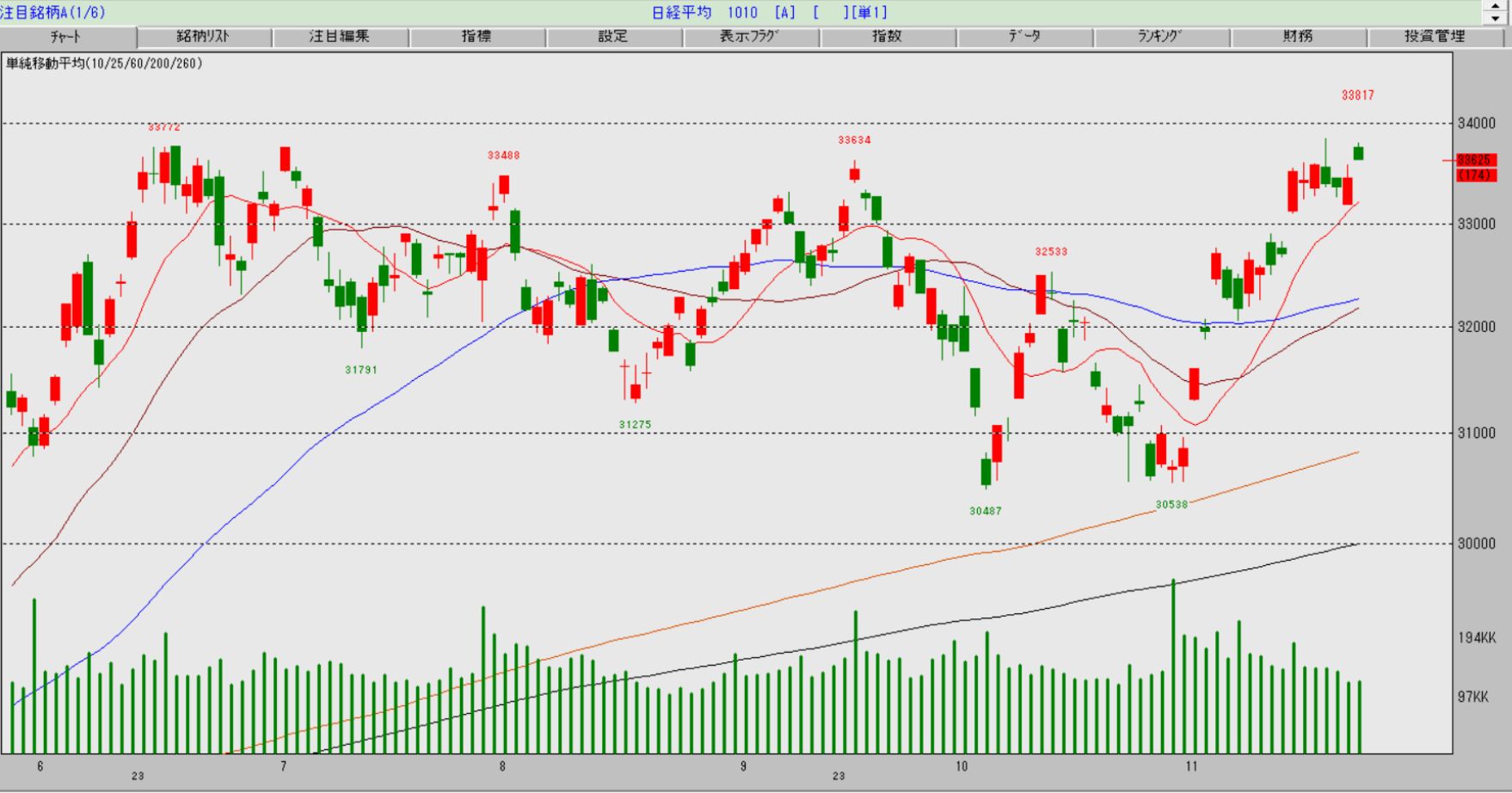Image resolution: width=1512 pixels, height=793 pixels.
Task: Click the down arrow stepper at top right
Action: 1496,18
